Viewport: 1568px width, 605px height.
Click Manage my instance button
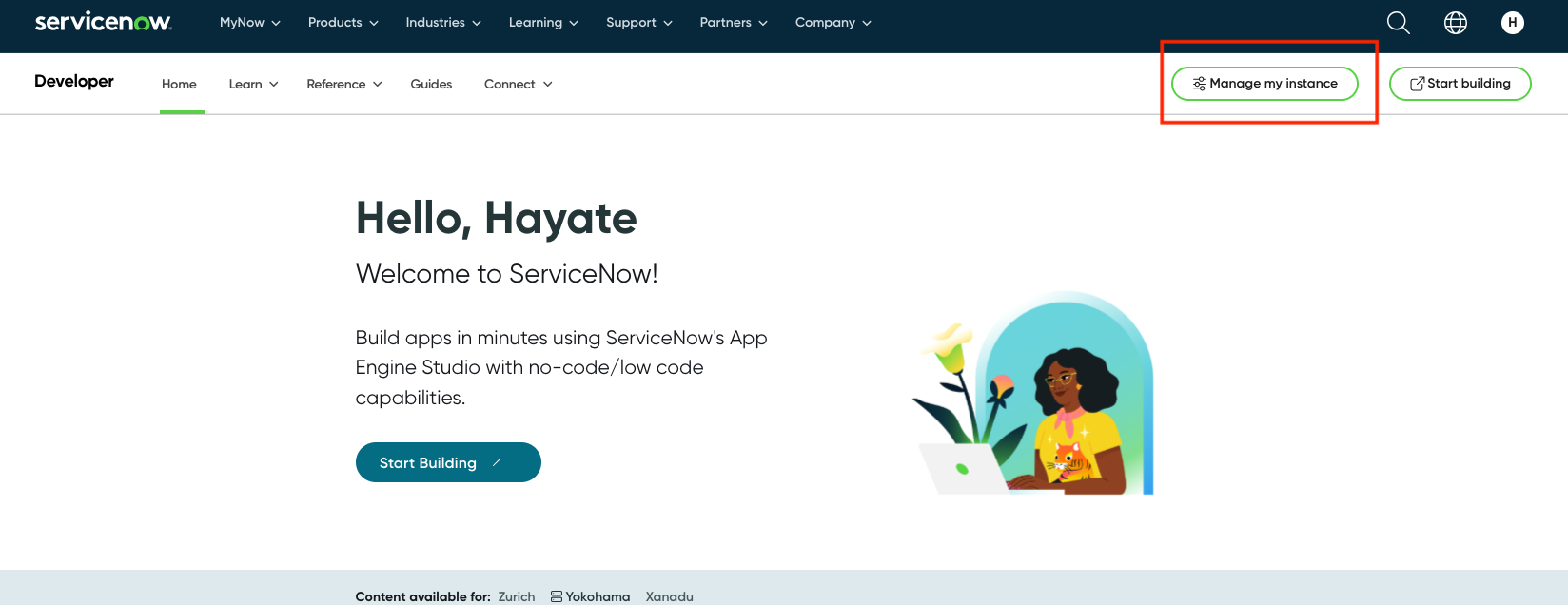[1264, 84]
